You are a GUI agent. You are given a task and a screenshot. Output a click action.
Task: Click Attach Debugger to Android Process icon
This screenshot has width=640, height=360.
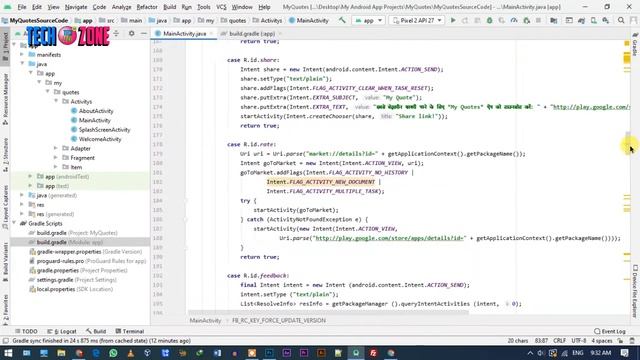click(x=527, y=20)
